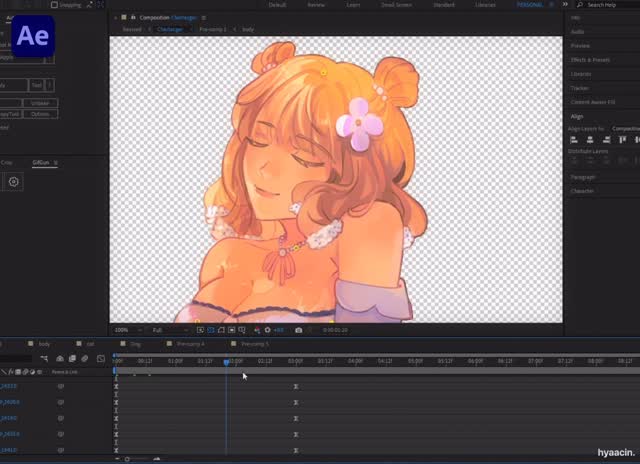Switch to the Small Screen workspace
Image resolution: width=640 pixels, height=464 pixels.
click(x=396, y=5)
